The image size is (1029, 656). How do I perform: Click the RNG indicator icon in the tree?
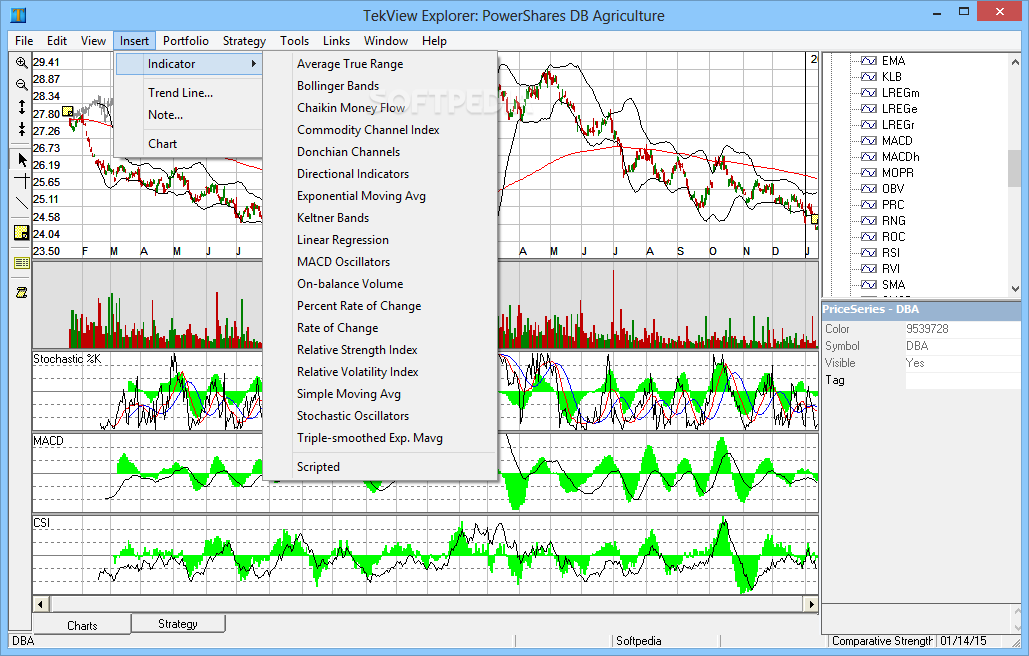click(x=869, y=220)
